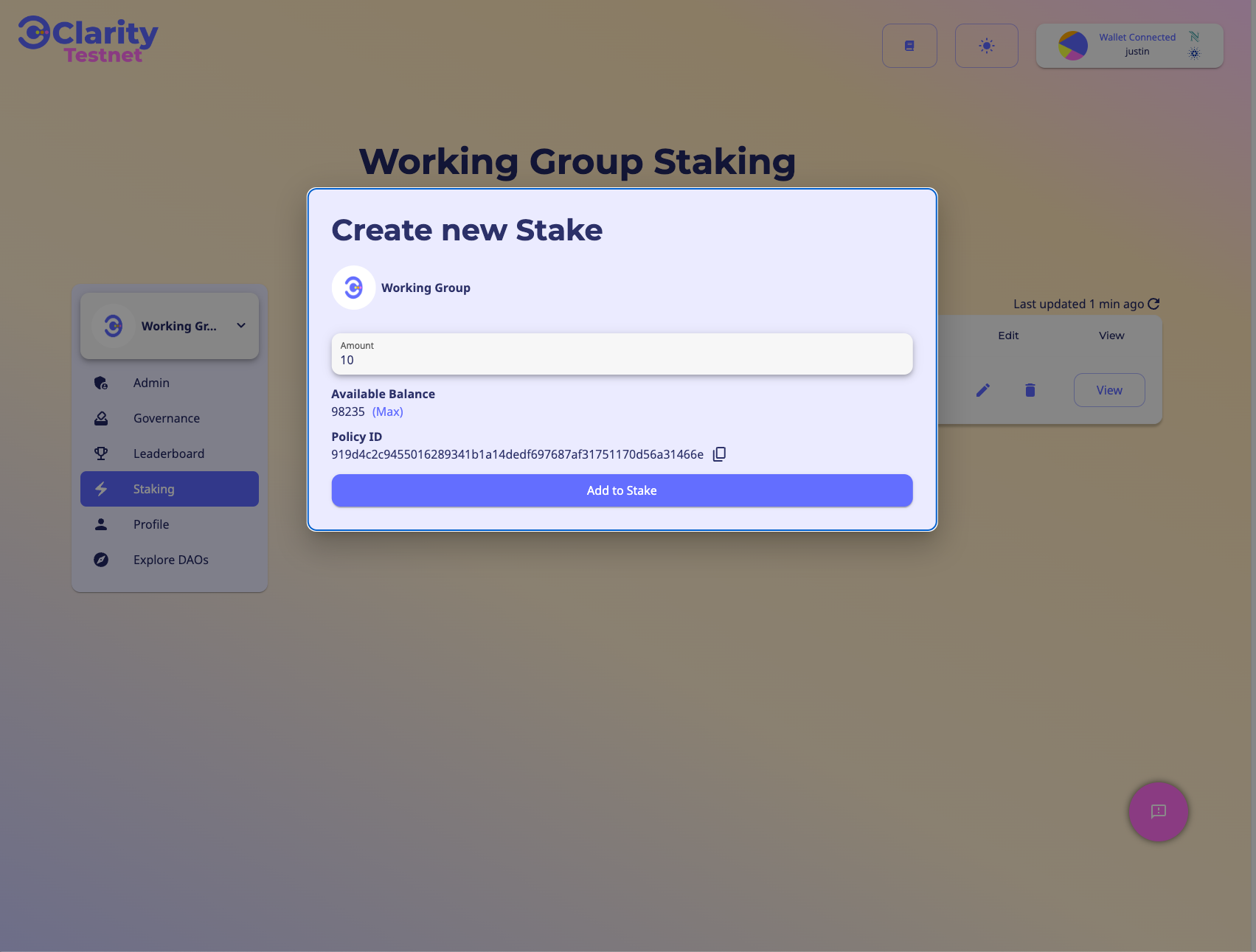Navigate to Profile page
The width and height of the screenshot is (1256, 952).
151,524
